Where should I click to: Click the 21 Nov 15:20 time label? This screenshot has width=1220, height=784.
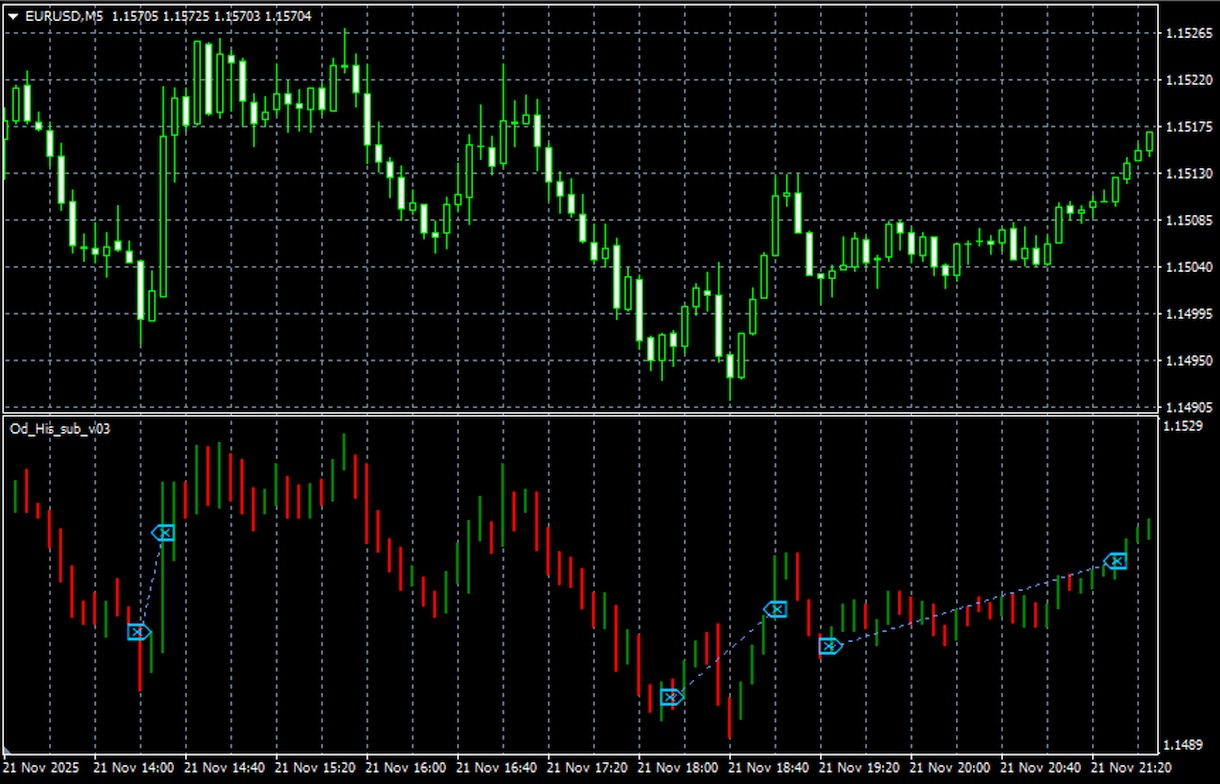(x=316, y=768)
